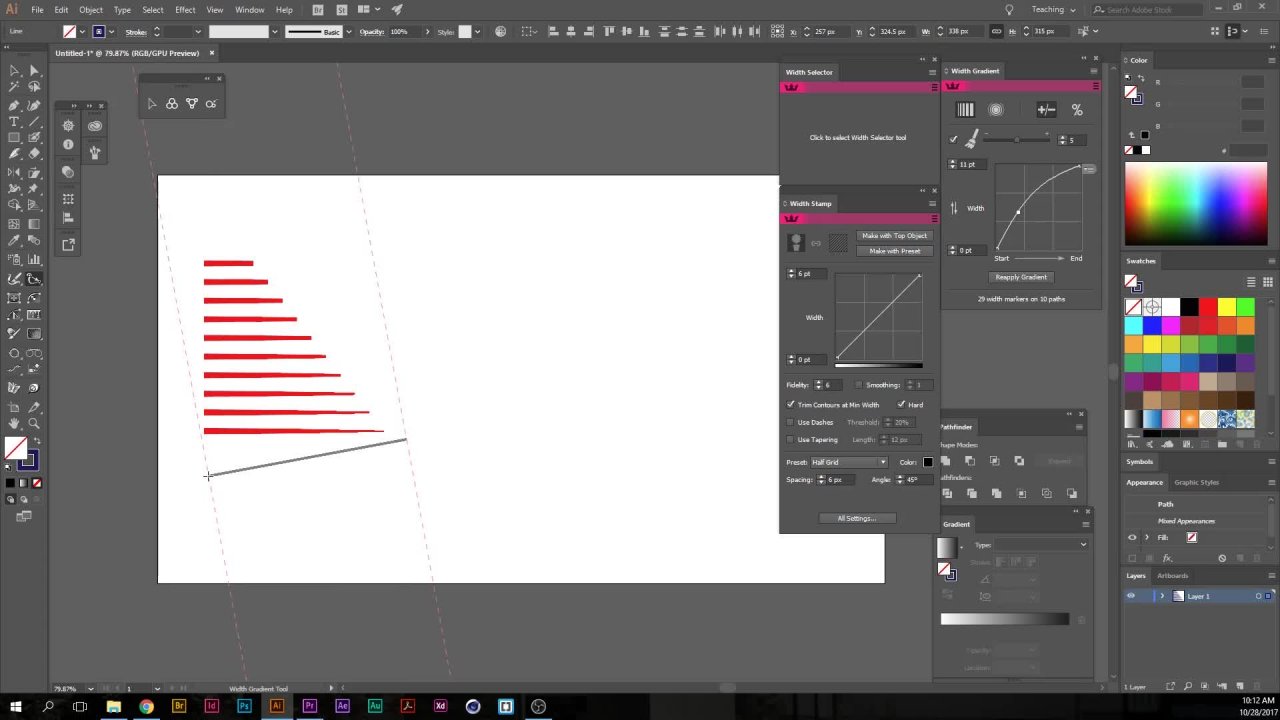Click the Make with Top Object button
Screen dimensions: 1280x720
pos(894,236)
